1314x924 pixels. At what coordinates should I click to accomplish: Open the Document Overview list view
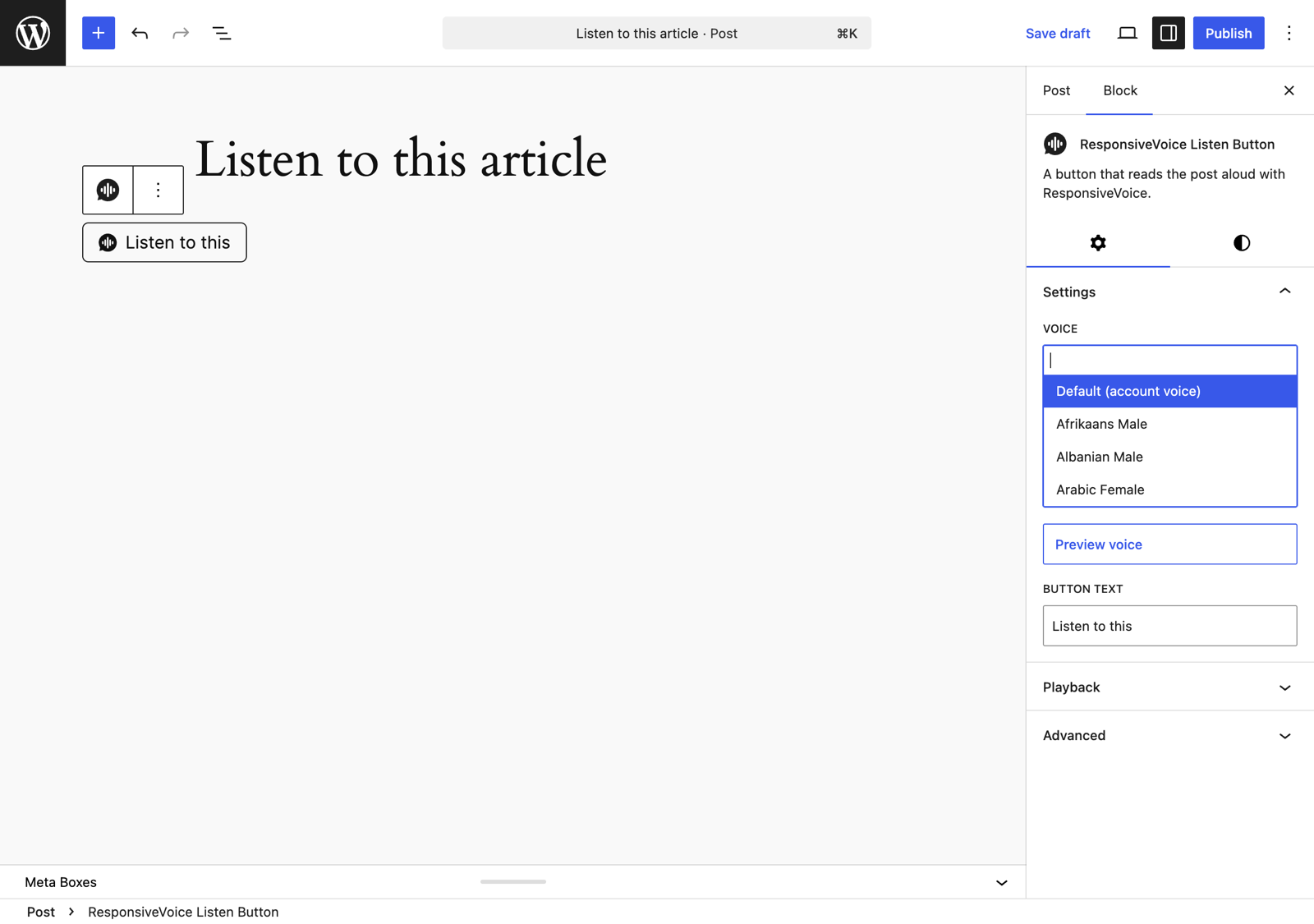coord(222,33)
